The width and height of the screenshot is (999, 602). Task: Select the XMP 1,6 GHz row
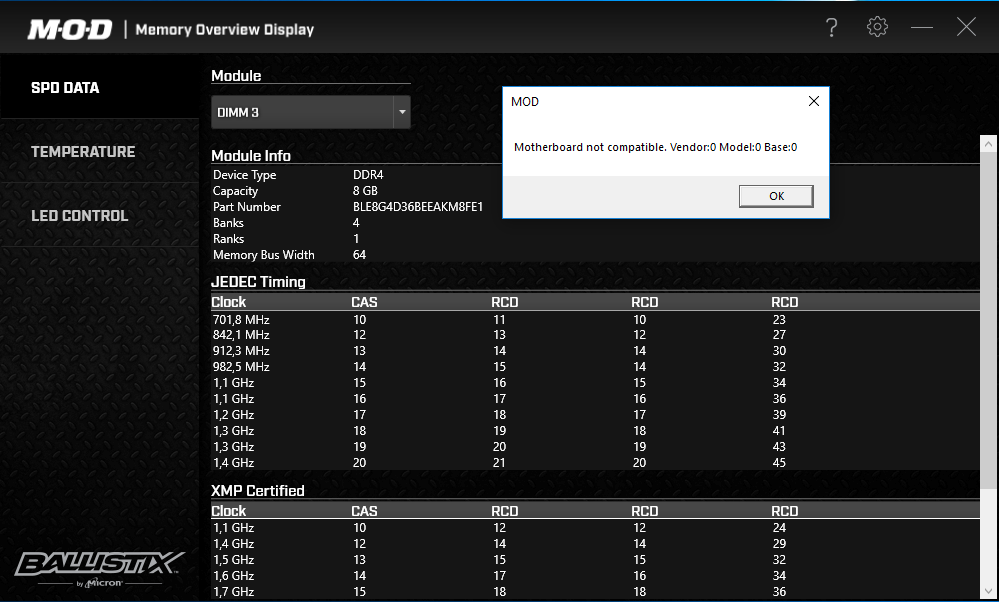(x=595, y=576)
